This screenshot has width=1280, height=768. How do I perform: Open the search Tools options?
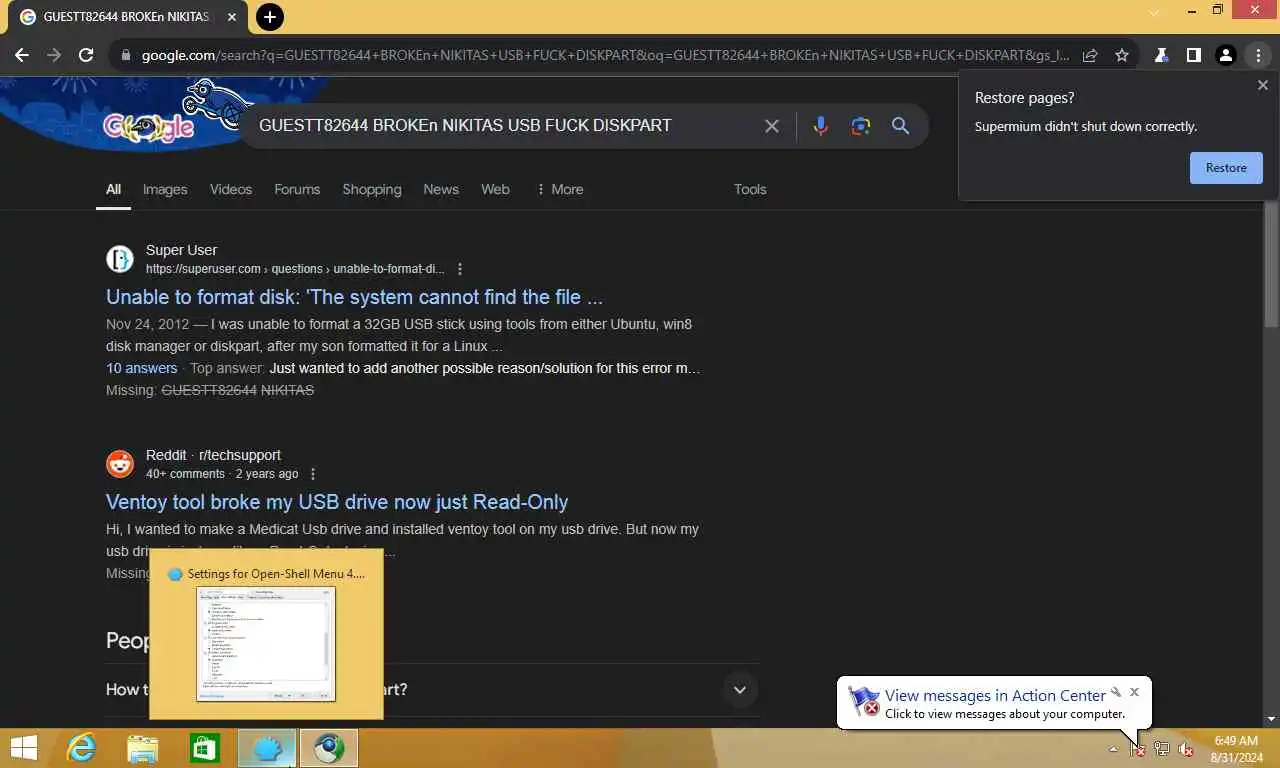point(750,189)
